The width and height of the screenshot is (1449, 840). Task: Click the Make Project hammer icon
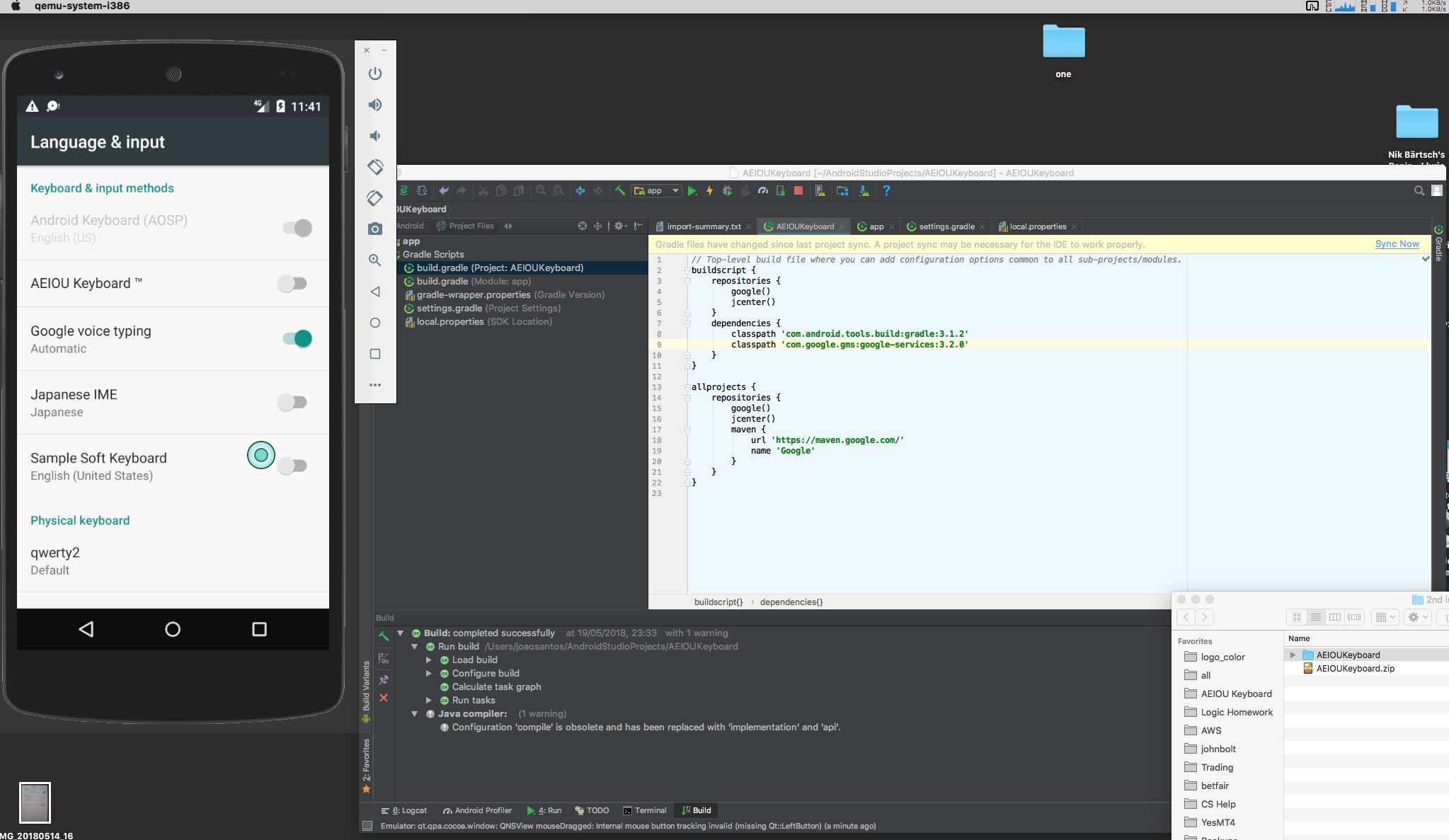620,191
